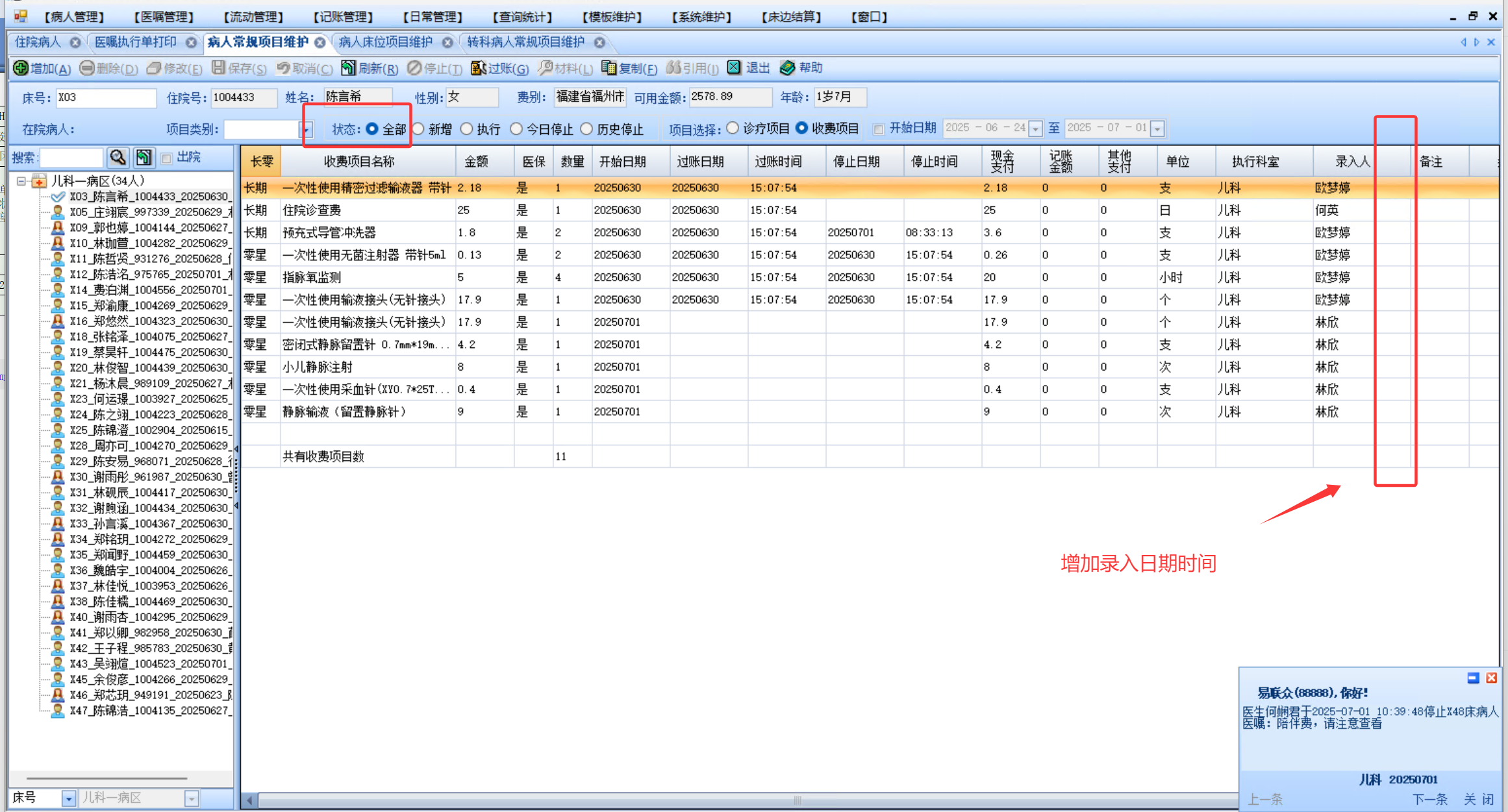Click the 增加(A) add toolbar icon

pos(21,68)
